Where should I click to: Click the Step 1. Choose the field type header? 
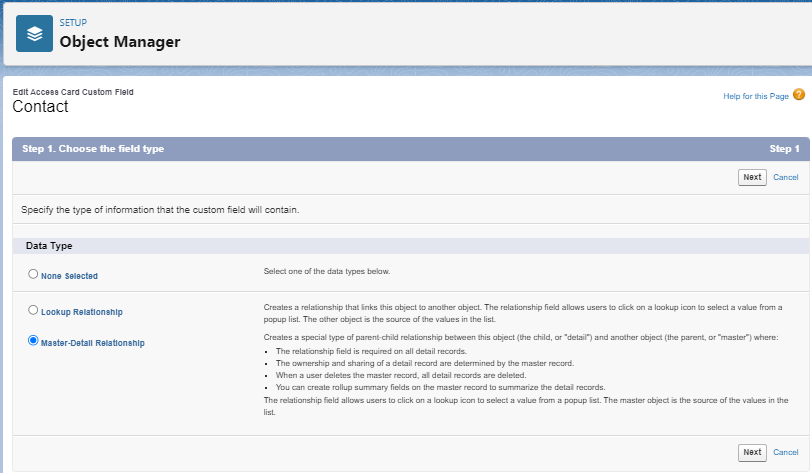(x=93, y=149)
